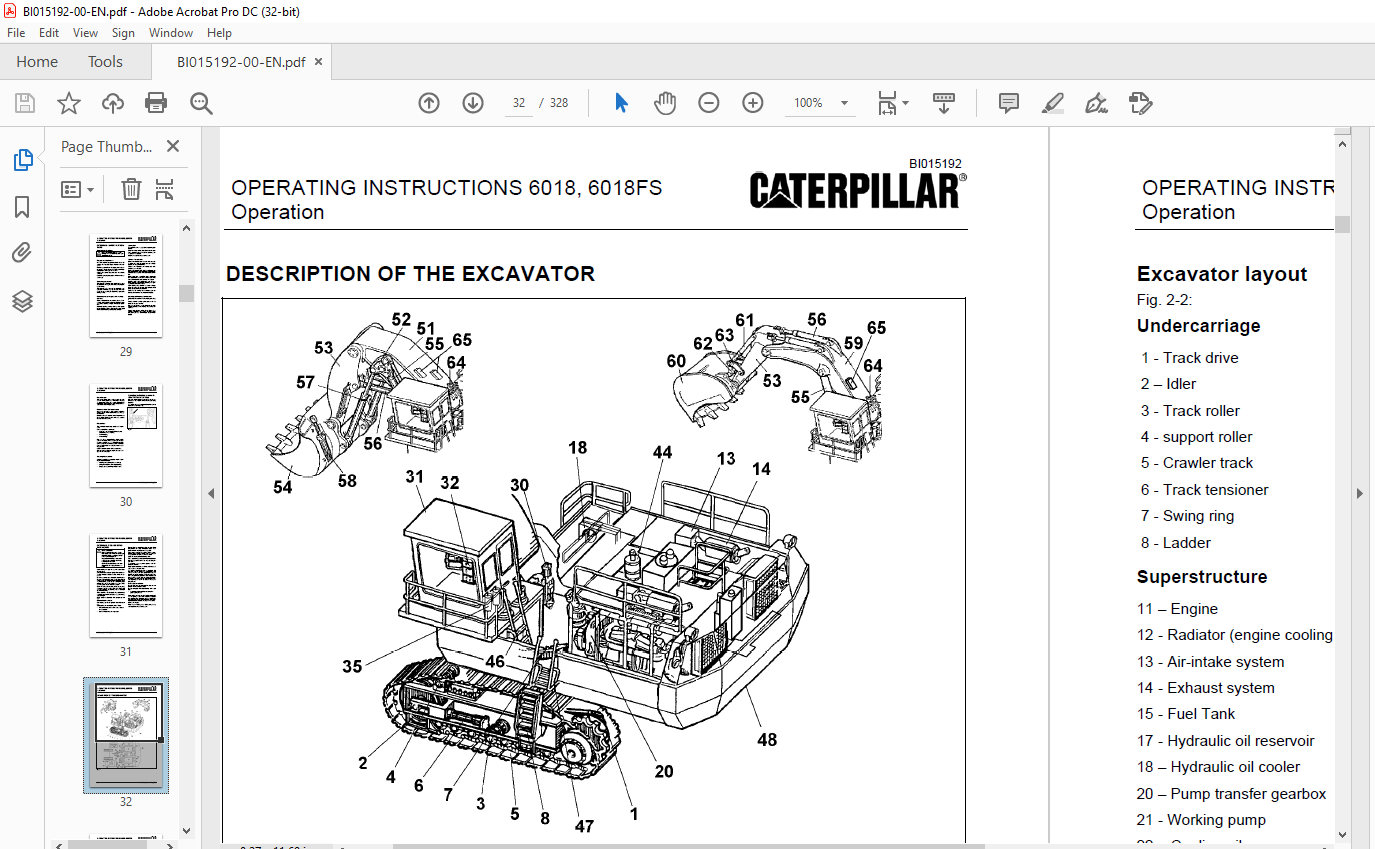Choose the Selection arrow tool
The width and height of the screenshot is (1375, 849).
[621, 103]
